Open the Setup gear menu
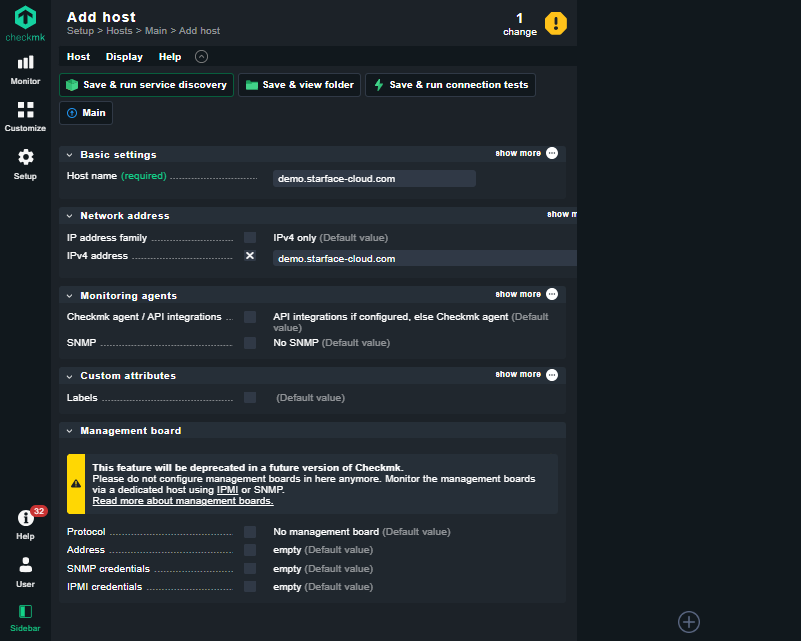The width and height of the screenshot is (801, 641). tap(25, 164)
